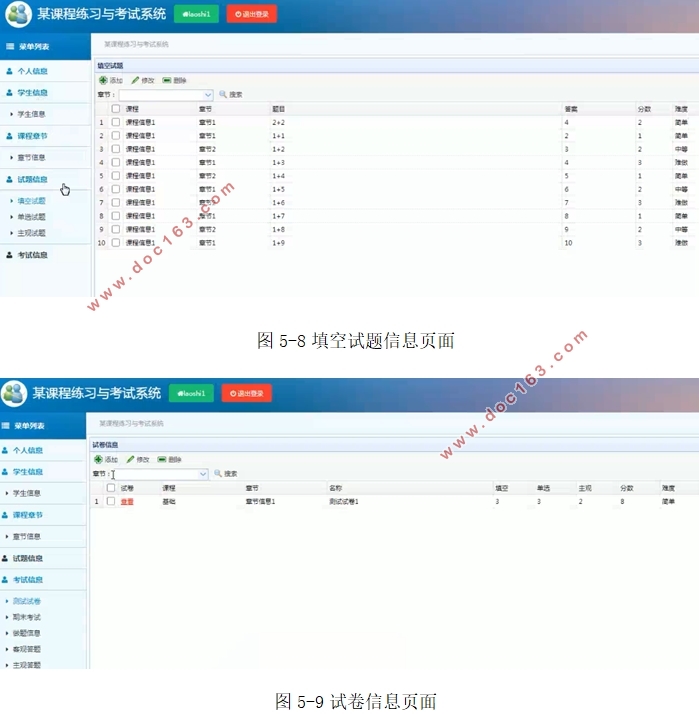Click the system logo in Figure 5-8 header
The width and height of the screenshot is (699, 714).
coord(18,14)
